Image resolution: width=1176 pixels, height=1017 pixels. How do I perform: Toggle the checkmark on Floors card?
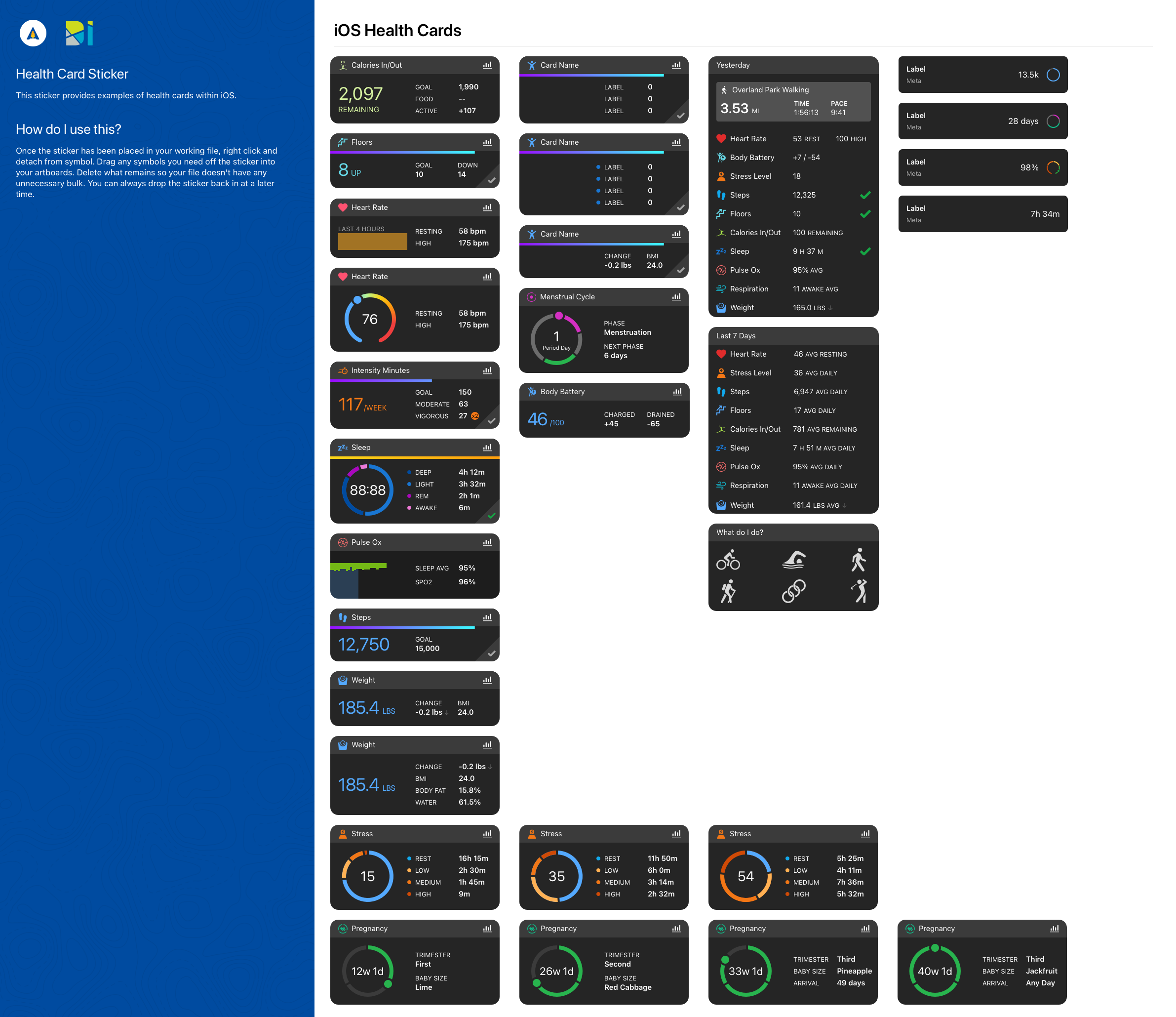pos(492,181)
